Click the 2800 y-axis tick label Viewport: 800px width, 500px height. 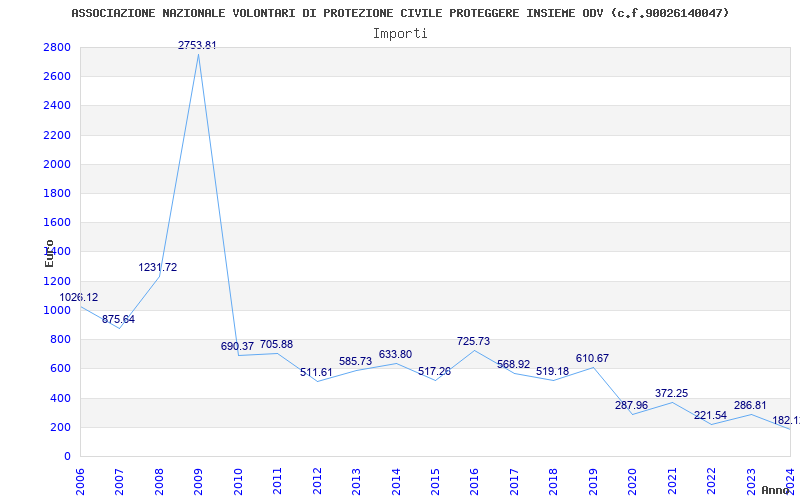[57, 47]
